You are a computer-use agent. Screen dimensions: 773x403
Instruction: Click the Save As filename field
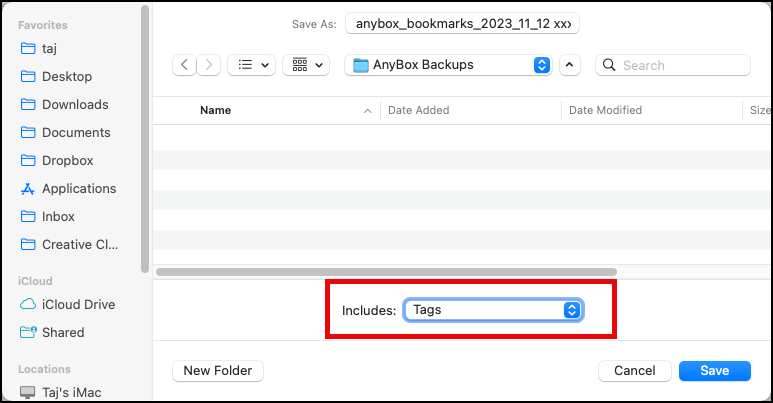462,24
